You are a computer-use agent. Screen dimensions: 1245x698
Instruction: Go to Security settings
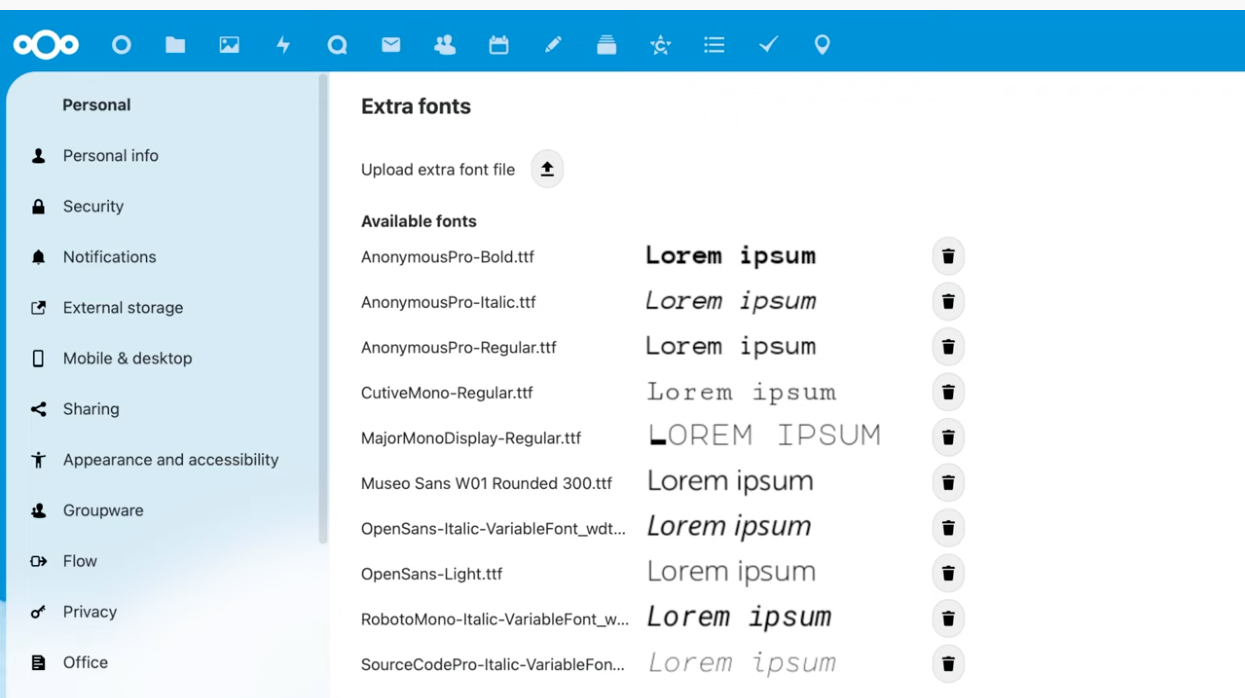tap(93, 207)
